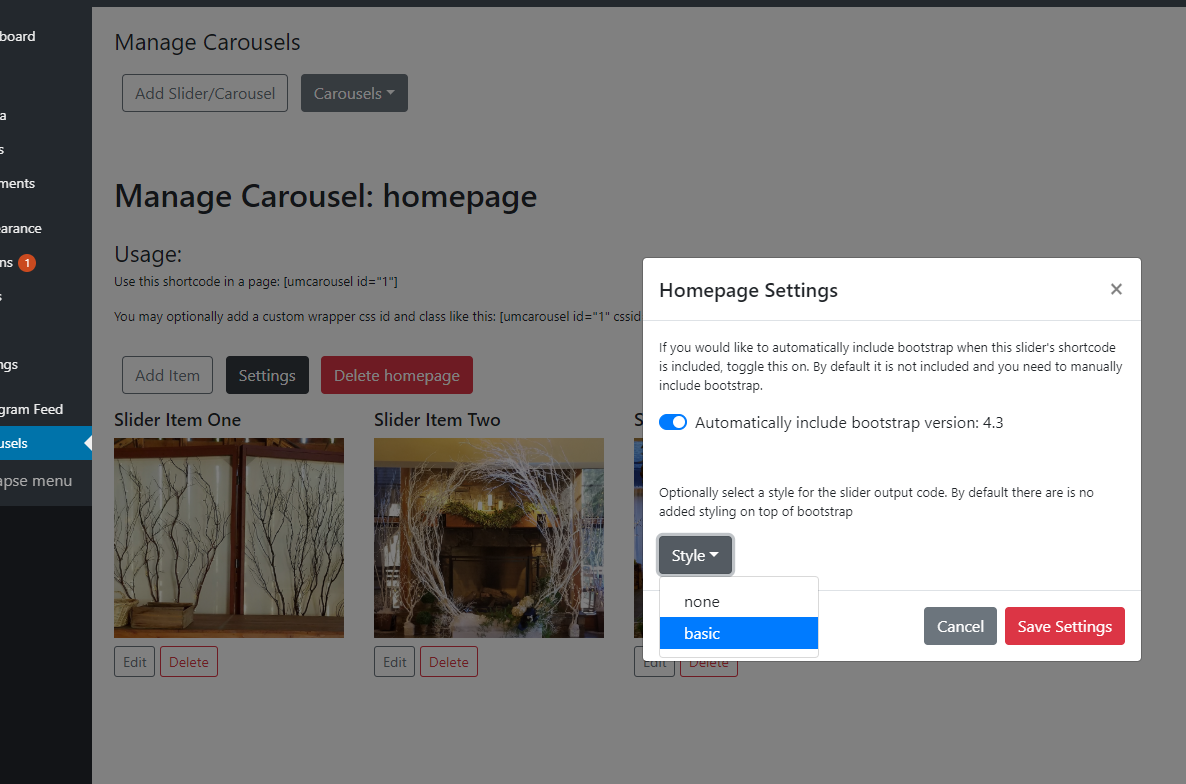Image resolution: width=1186 pixels, height=784 pixels.
Task: Click the Add Item button
Action: click(x=167, y=375)
